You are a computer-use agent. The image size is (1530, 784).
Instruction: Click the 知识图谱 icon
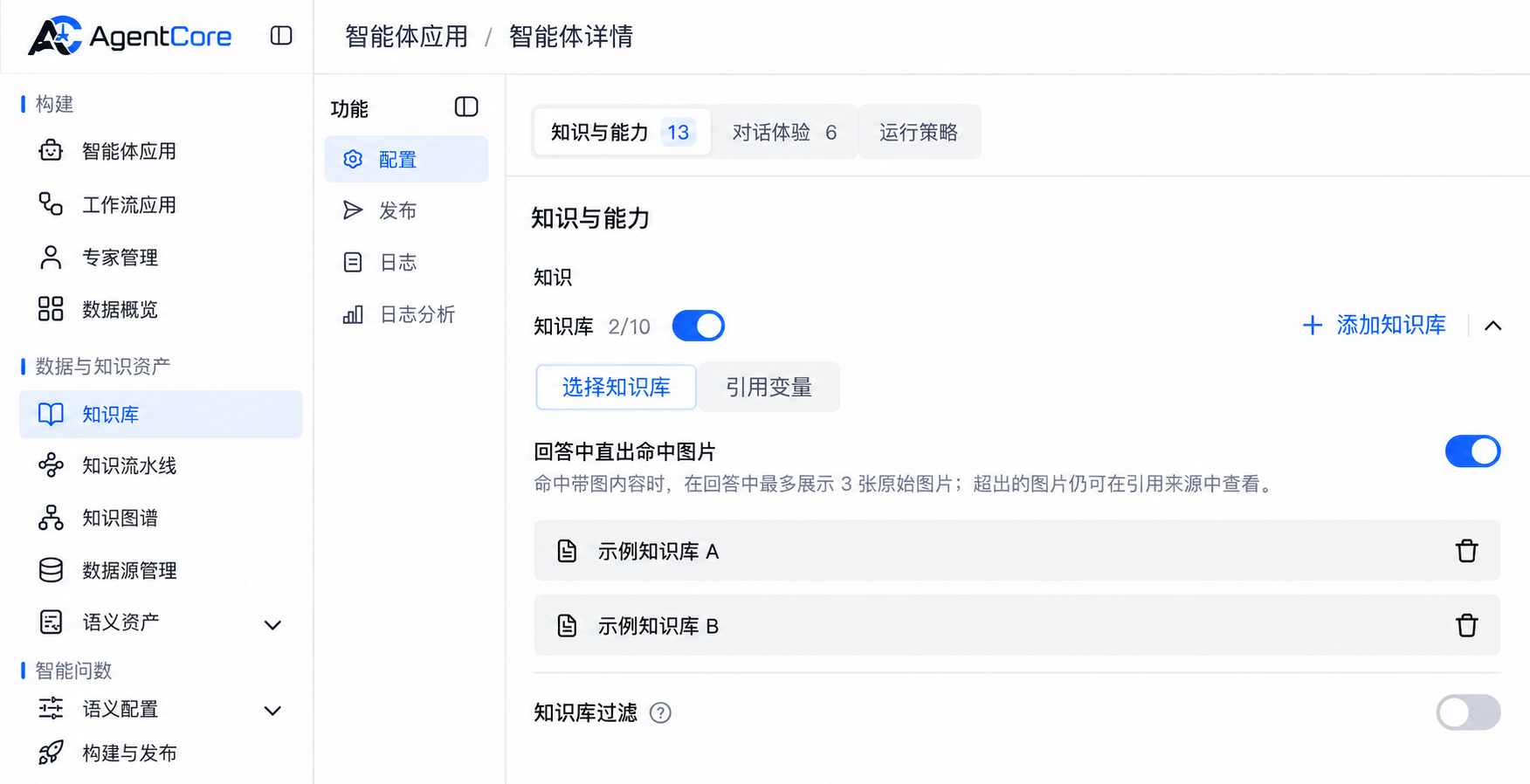click(51, 518)
